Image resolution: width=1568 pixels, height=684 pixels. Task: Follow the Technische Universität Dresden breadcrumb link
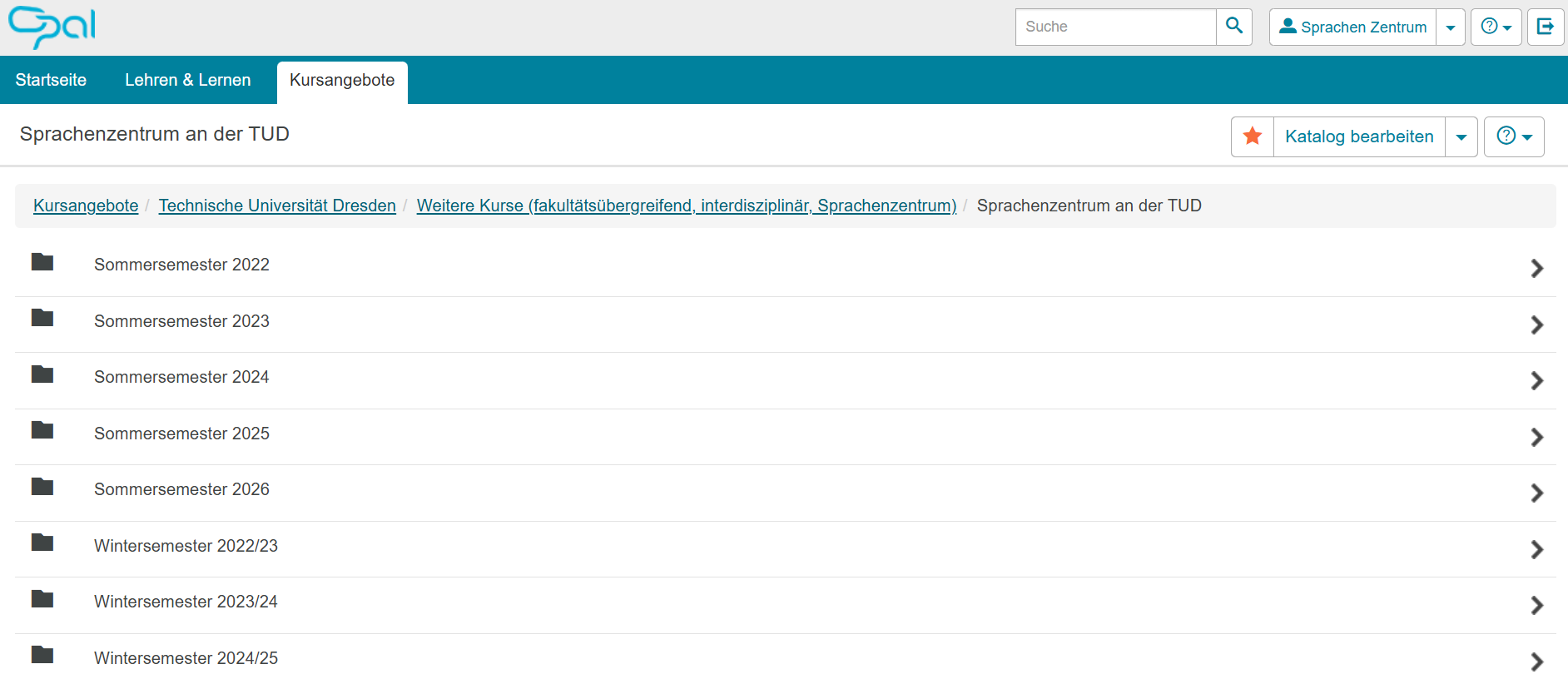tap(277, 206)
